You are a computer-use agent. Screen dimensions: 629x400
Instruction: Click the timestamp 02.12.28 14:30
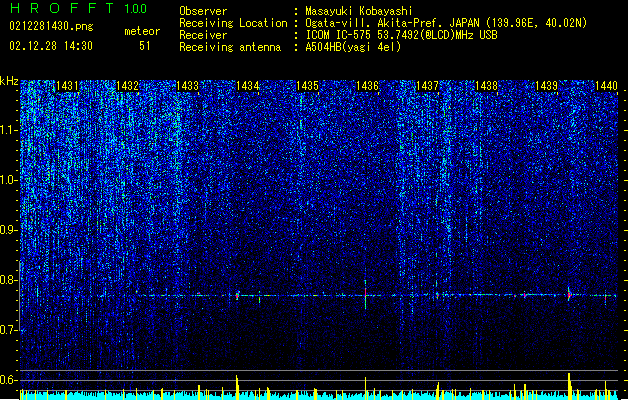[51, 46]
